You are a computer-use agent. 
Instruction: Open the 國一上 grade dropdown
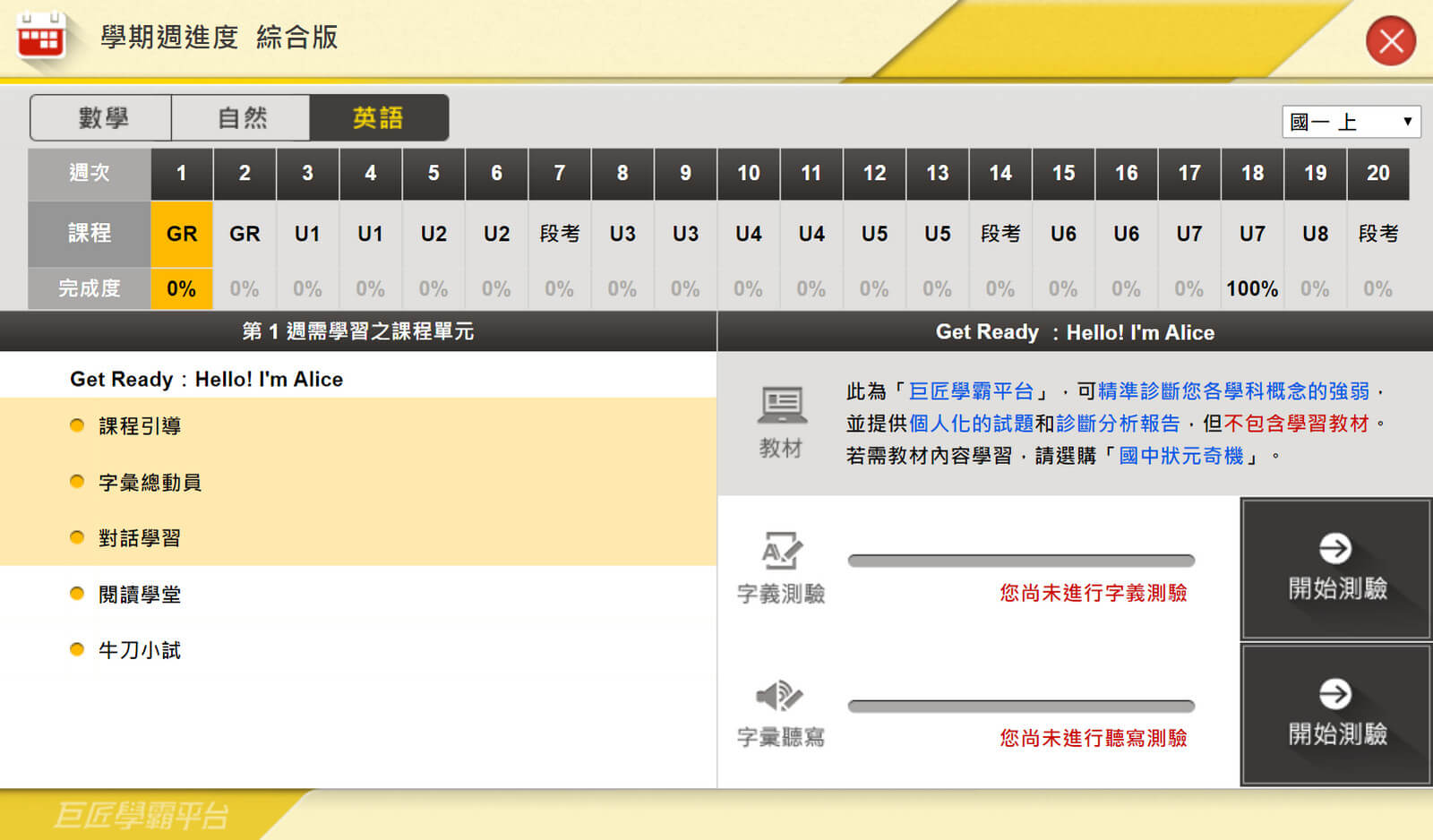click(x=1351, y=122)
